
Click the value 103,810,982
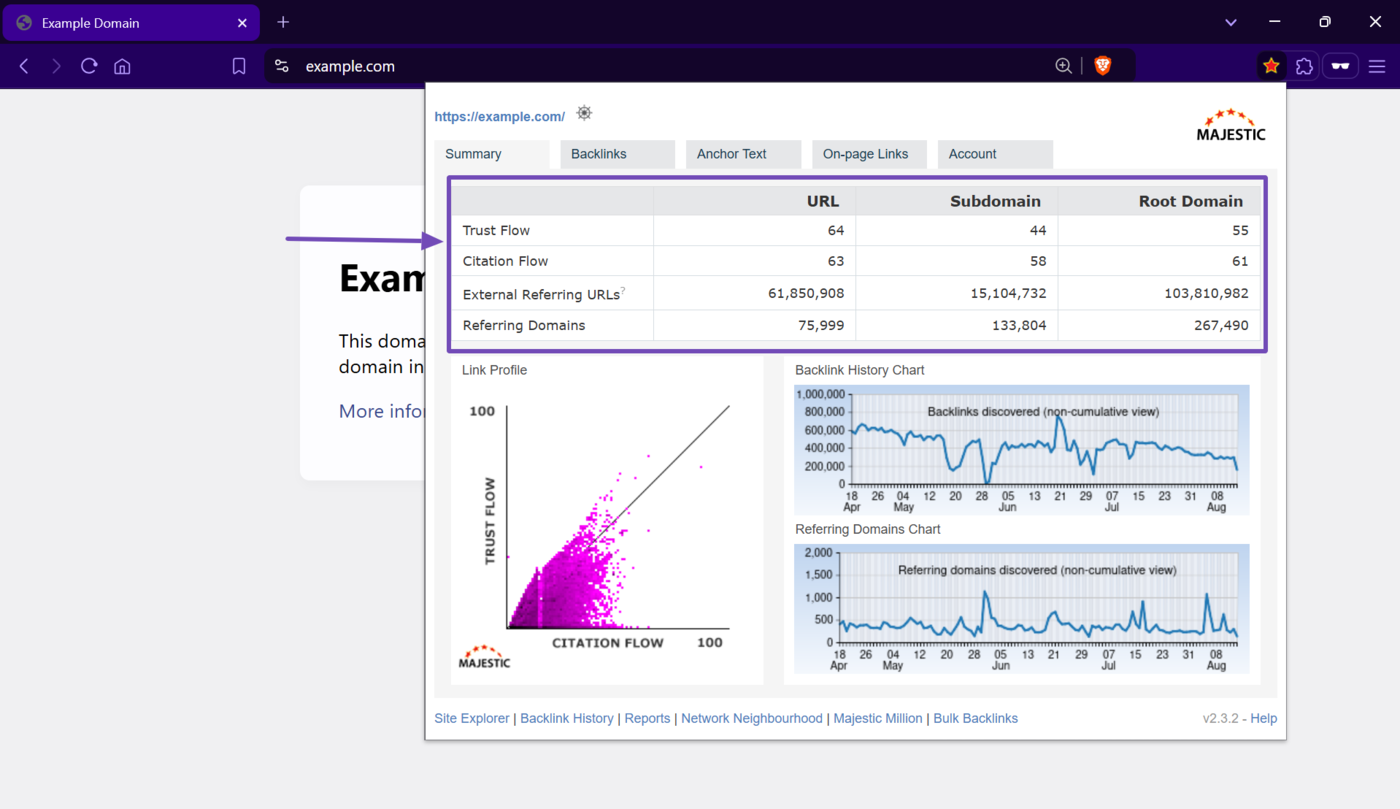pos(1206,293)
